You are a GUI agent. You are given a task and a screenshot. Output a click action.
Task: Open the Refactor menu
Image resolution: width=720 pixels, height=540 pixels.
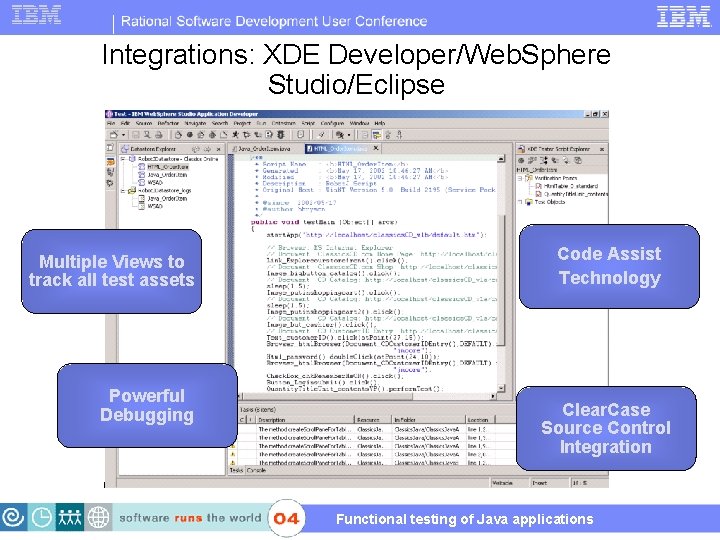168,123
